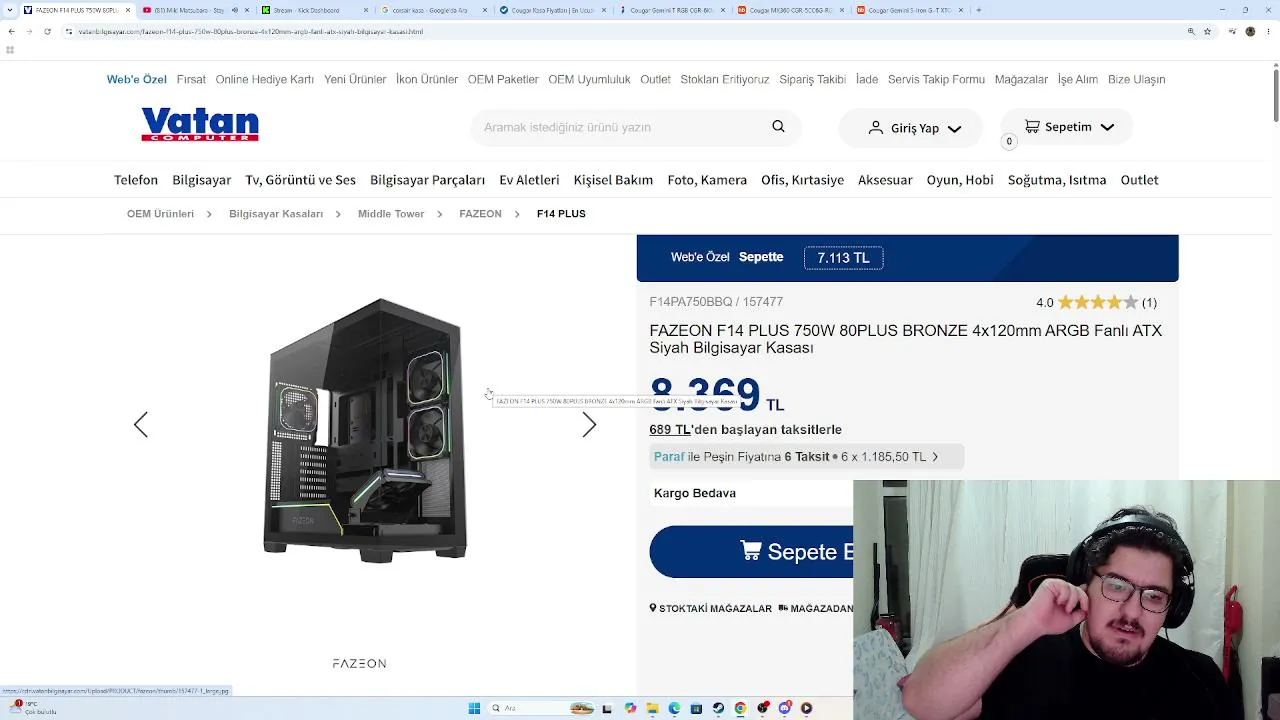Click the FAZEON case product image

click(365, 430)
